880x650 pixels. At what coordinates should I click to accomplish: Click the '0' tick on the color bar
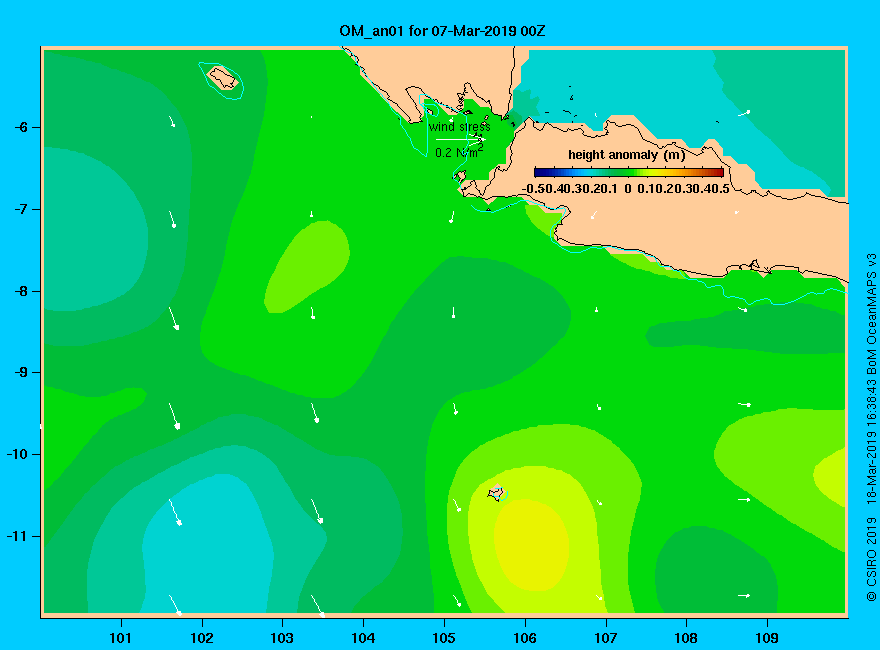(628, 189)
